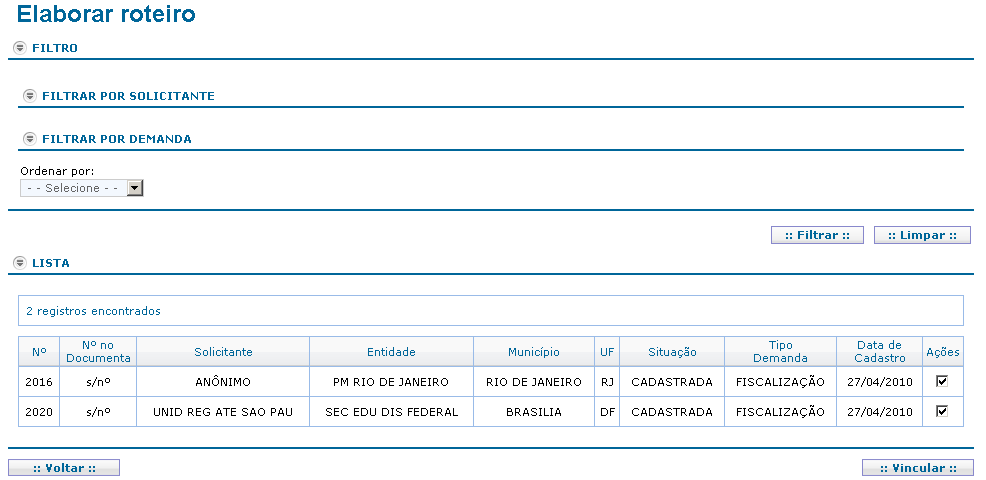This screenshot has height=480, width=986.
Task: Click the RJ state cell
Action: (x=607, y=382)
